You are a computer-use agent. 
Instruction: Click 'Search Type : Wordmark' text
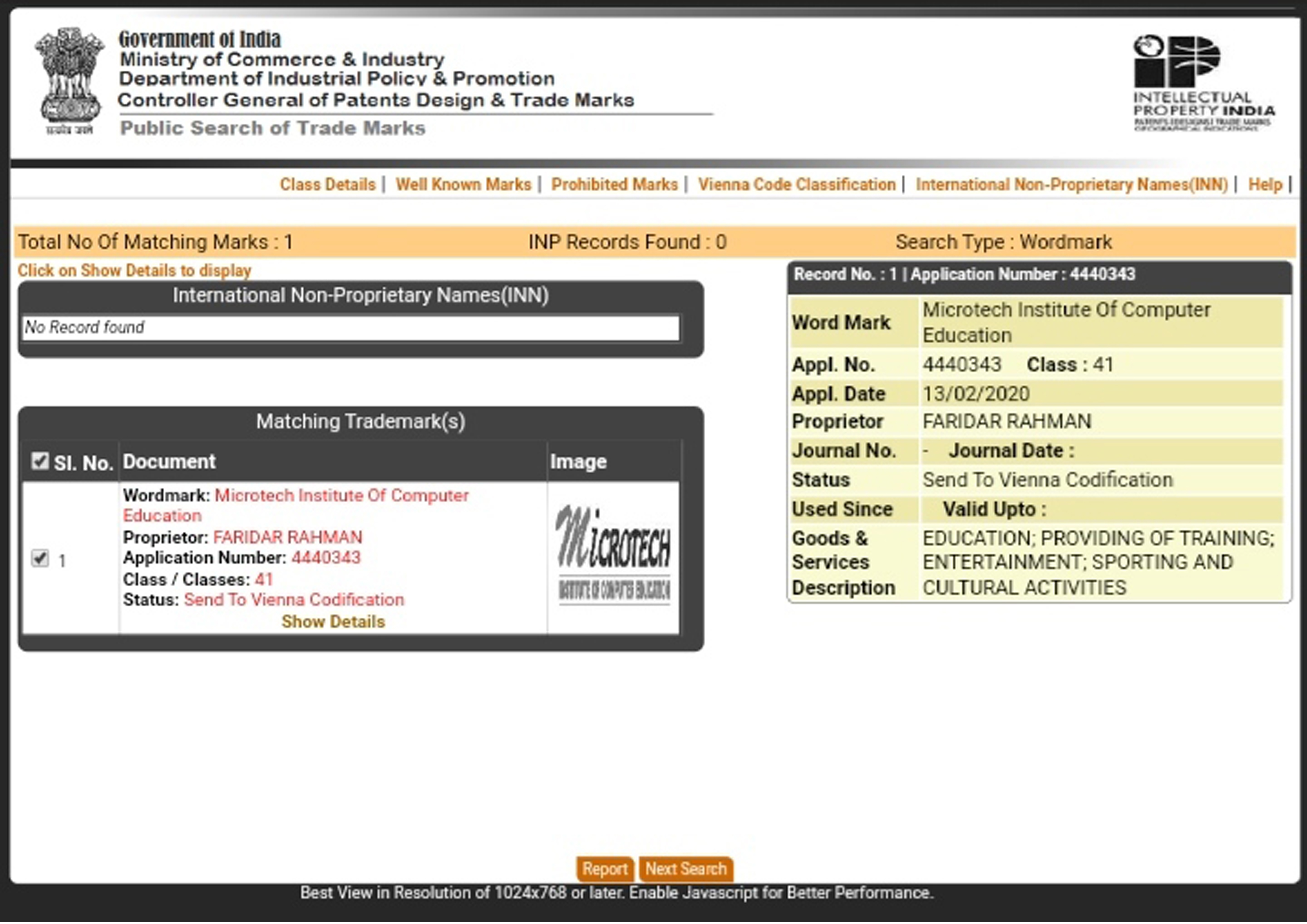click(x=1004, y=242)
